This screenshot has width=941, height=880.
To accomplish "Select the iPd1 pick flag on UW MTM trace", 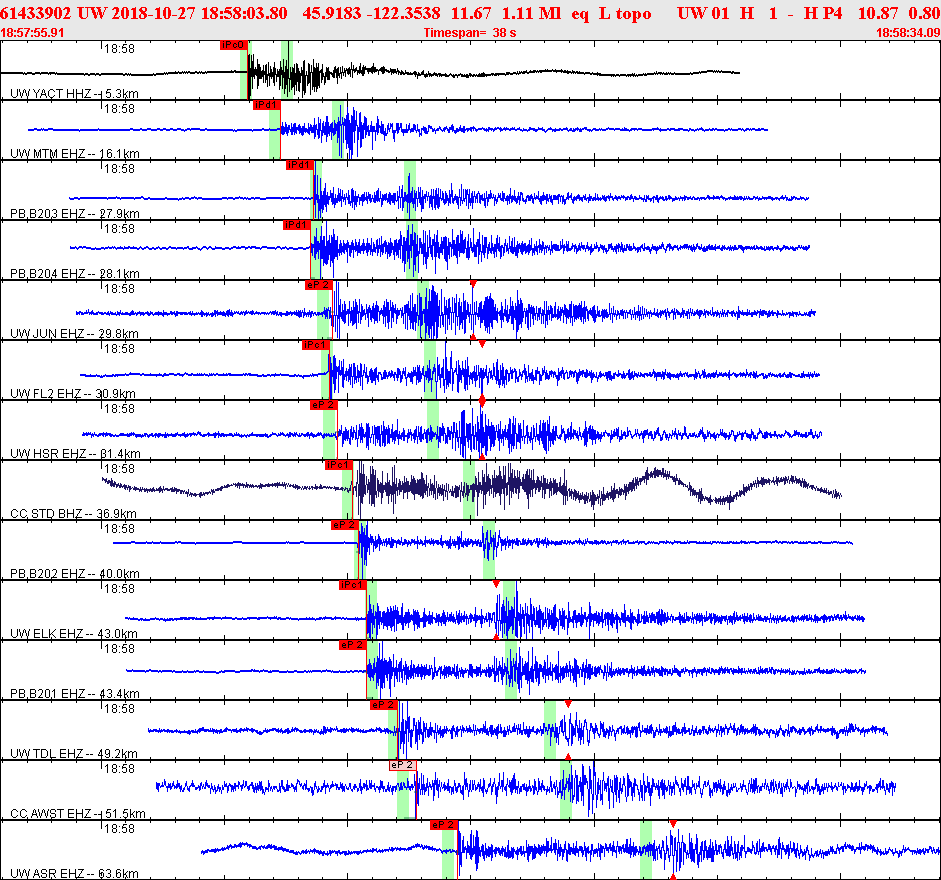I will coord(266,105).
